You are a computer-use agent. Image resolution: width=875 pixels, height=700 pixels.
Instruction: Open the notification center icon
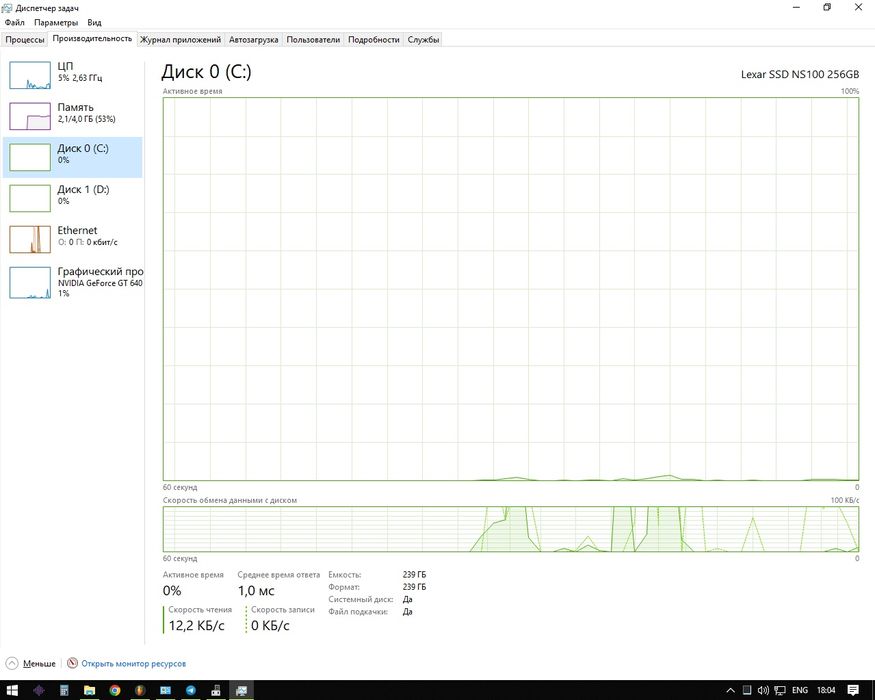[x=853, y=690]
